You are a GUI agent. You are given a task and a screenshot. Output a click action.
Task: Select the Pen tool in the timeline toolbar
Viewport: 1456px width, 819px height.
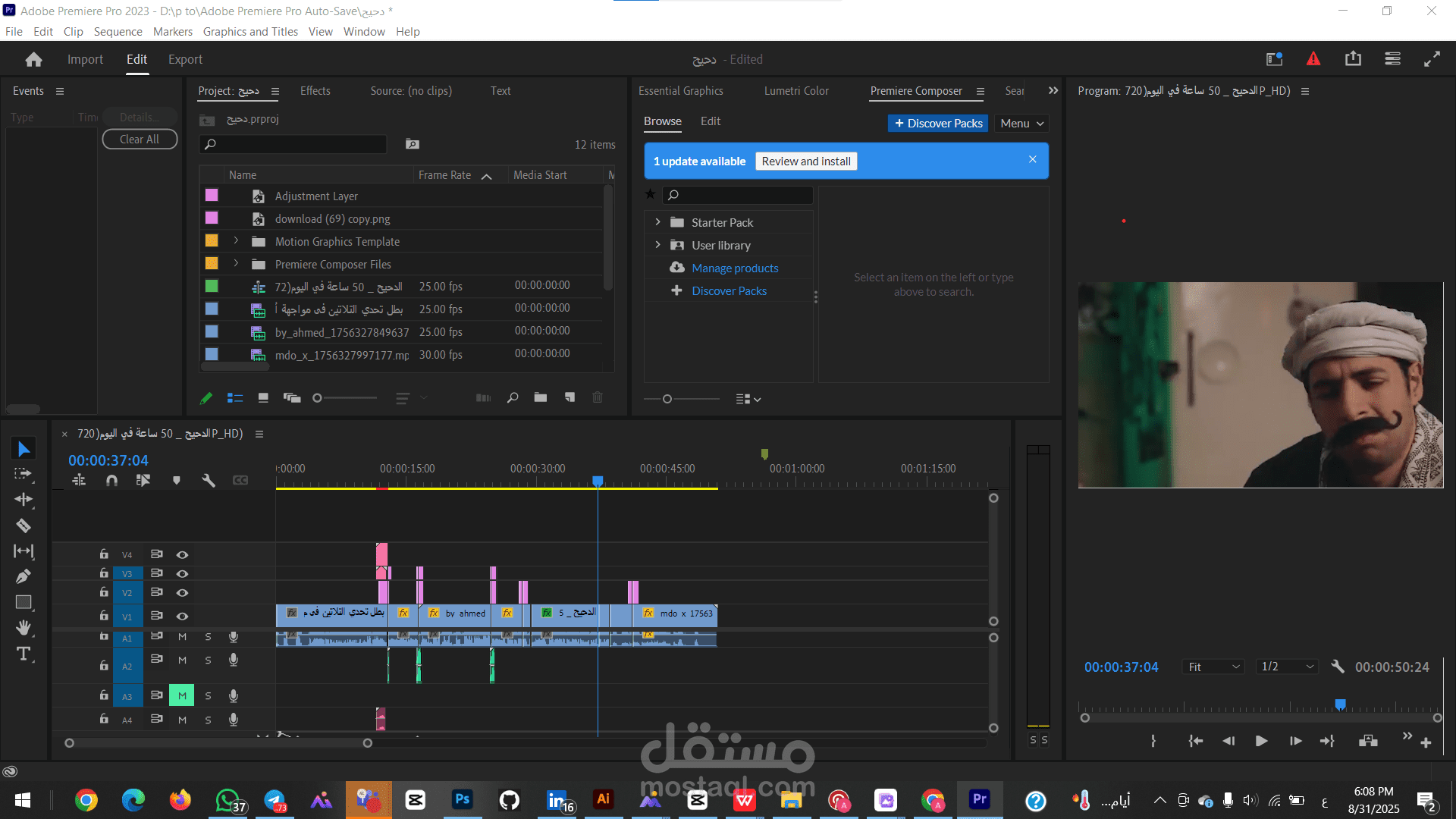[24, 576]
